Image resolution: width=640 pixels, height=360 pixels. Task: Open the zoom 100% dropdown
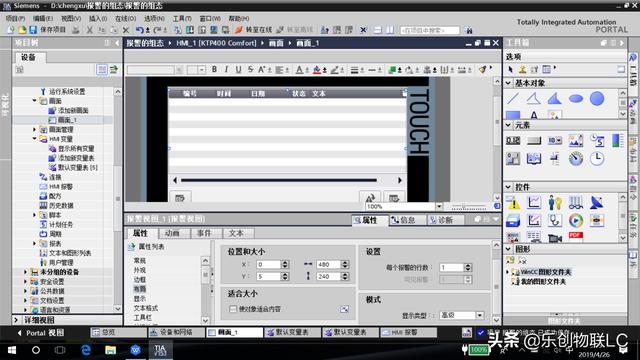click(x=439, y=207)
